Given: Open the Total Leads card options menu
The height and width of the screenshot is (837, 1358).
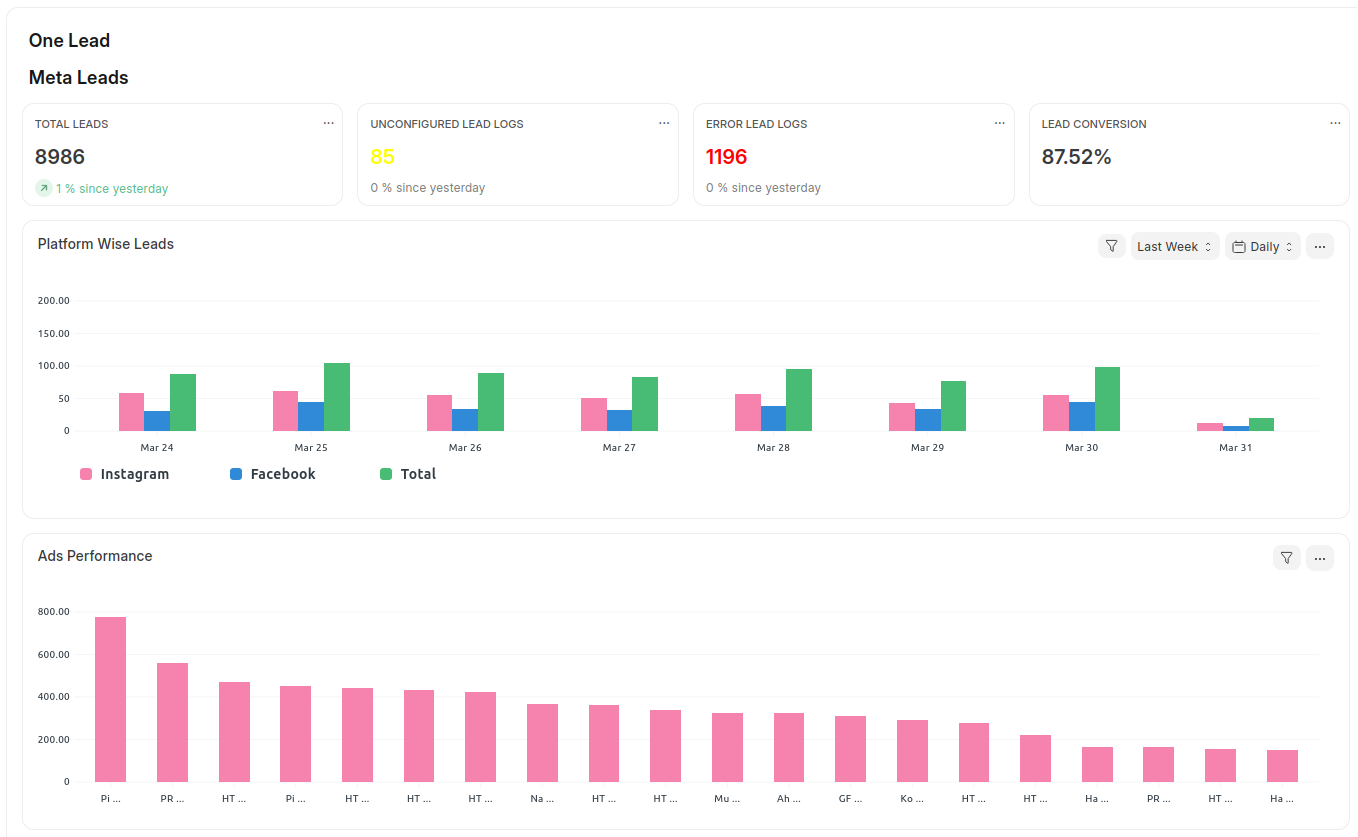Looking at the screenshot, I should tap(328, 123).
